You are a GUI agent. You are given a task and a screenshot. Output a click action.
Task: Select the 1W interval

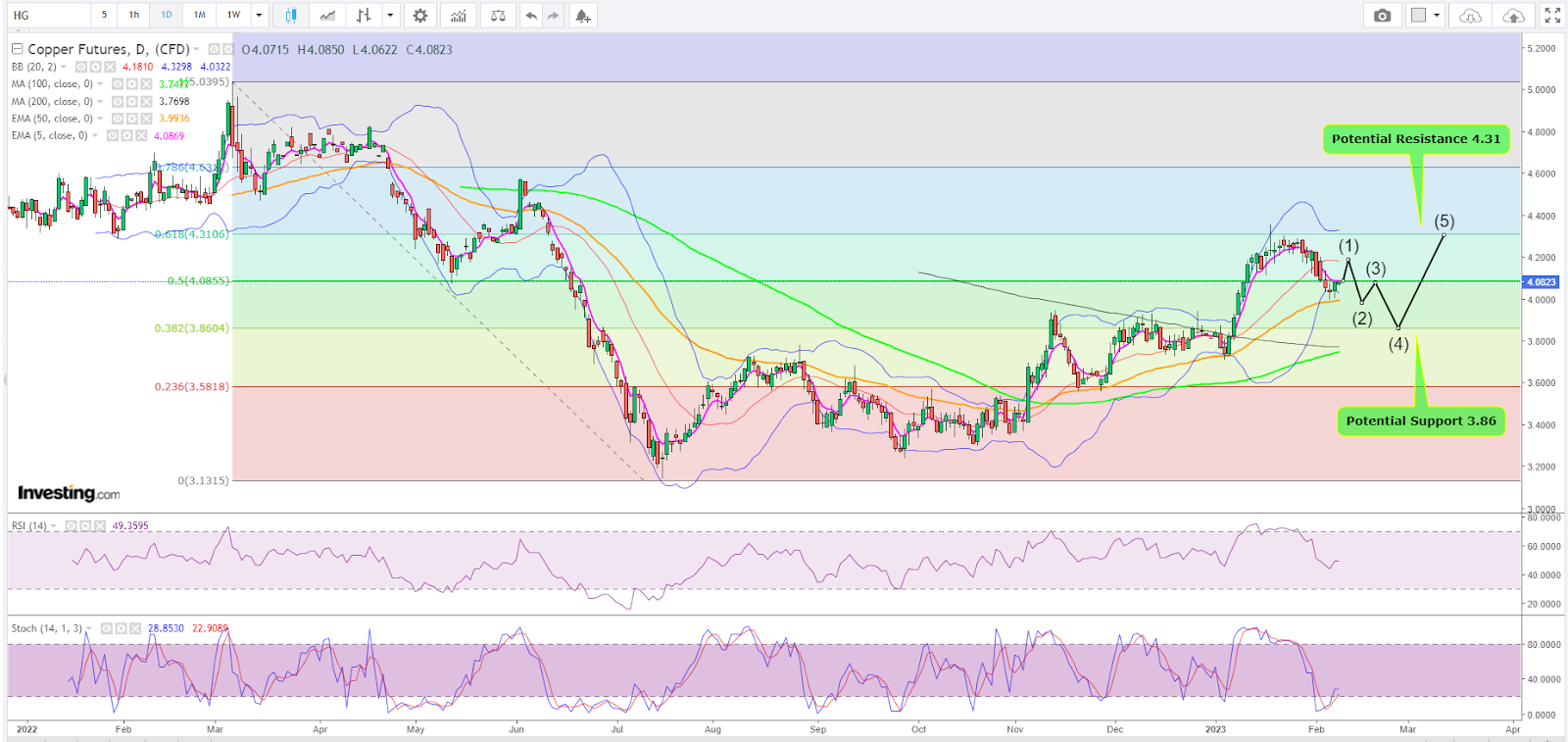[x=233, y=16]
